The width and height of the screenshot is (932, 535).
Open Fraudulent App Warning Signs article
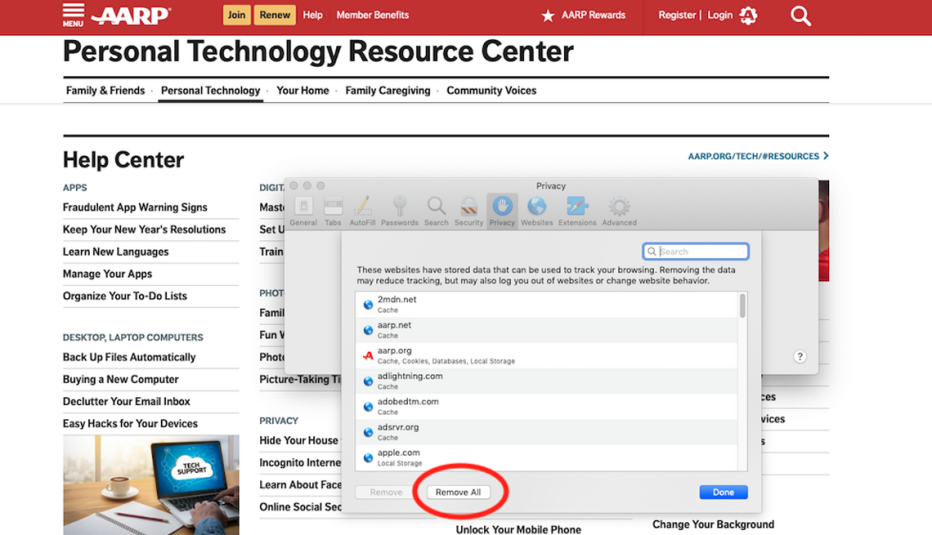tap(135, 207)
